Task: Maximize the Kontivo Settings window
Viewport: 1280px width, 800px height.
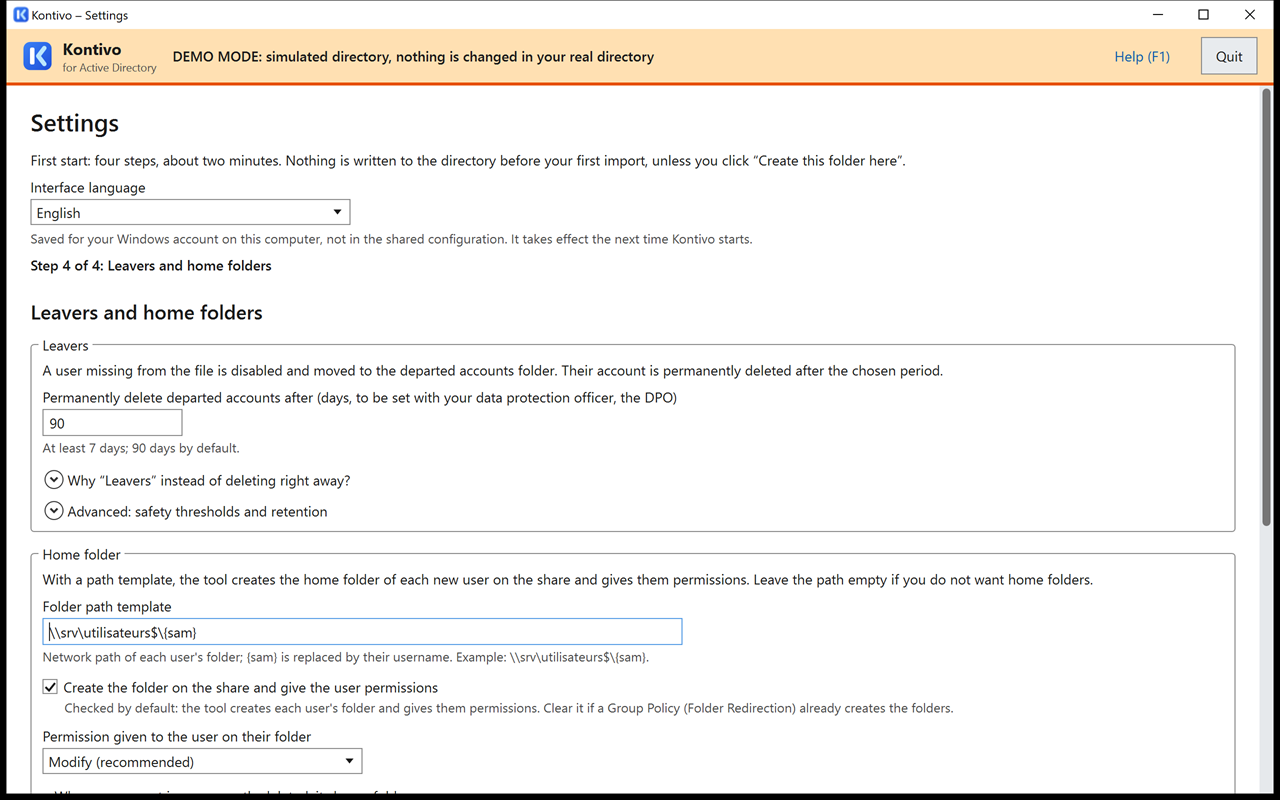Action: coord(1204,15)
